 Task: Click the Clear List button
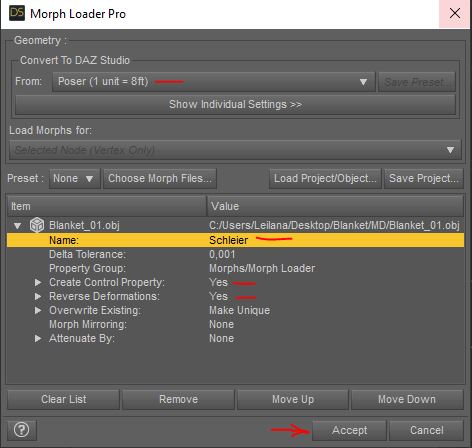tap(63, 399)
